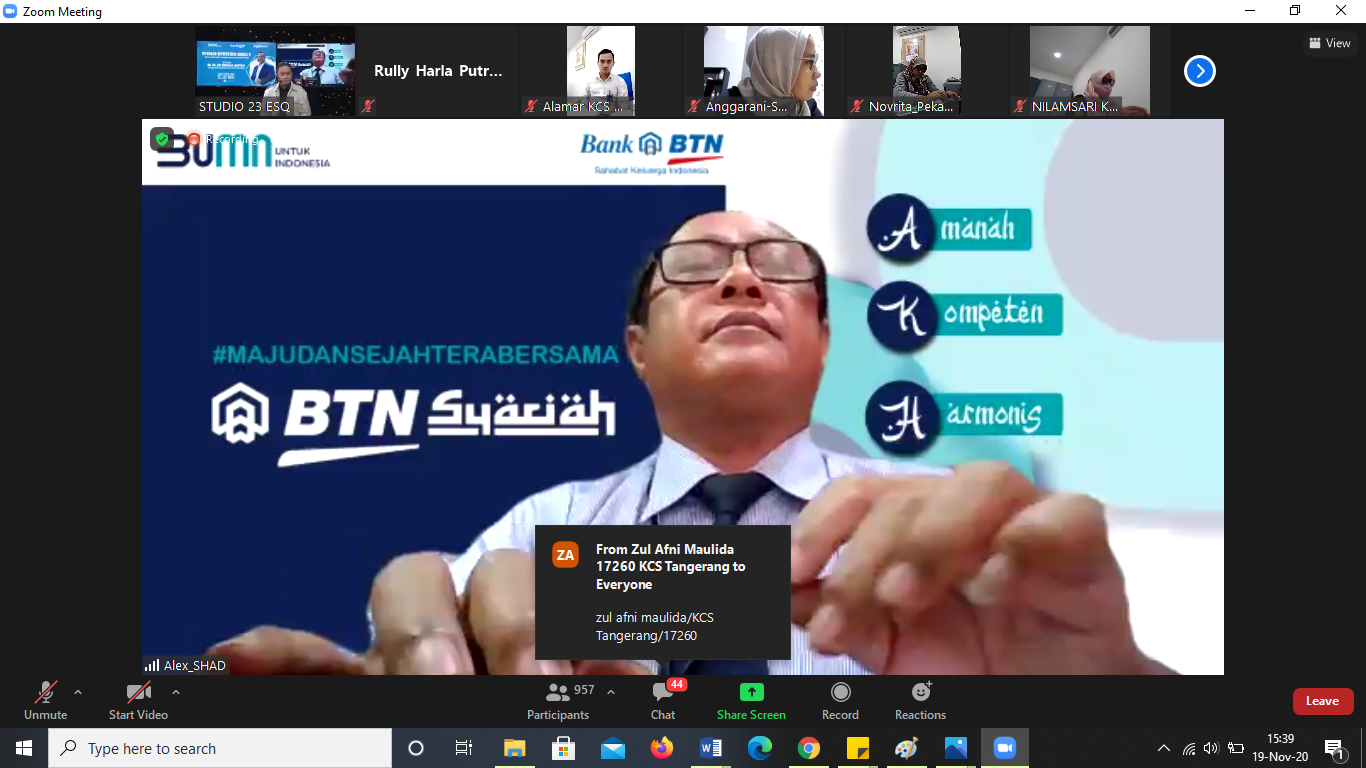Toggle microphone with Unmute button
This screenshot has height=768, width=1366.
[46, 700]
